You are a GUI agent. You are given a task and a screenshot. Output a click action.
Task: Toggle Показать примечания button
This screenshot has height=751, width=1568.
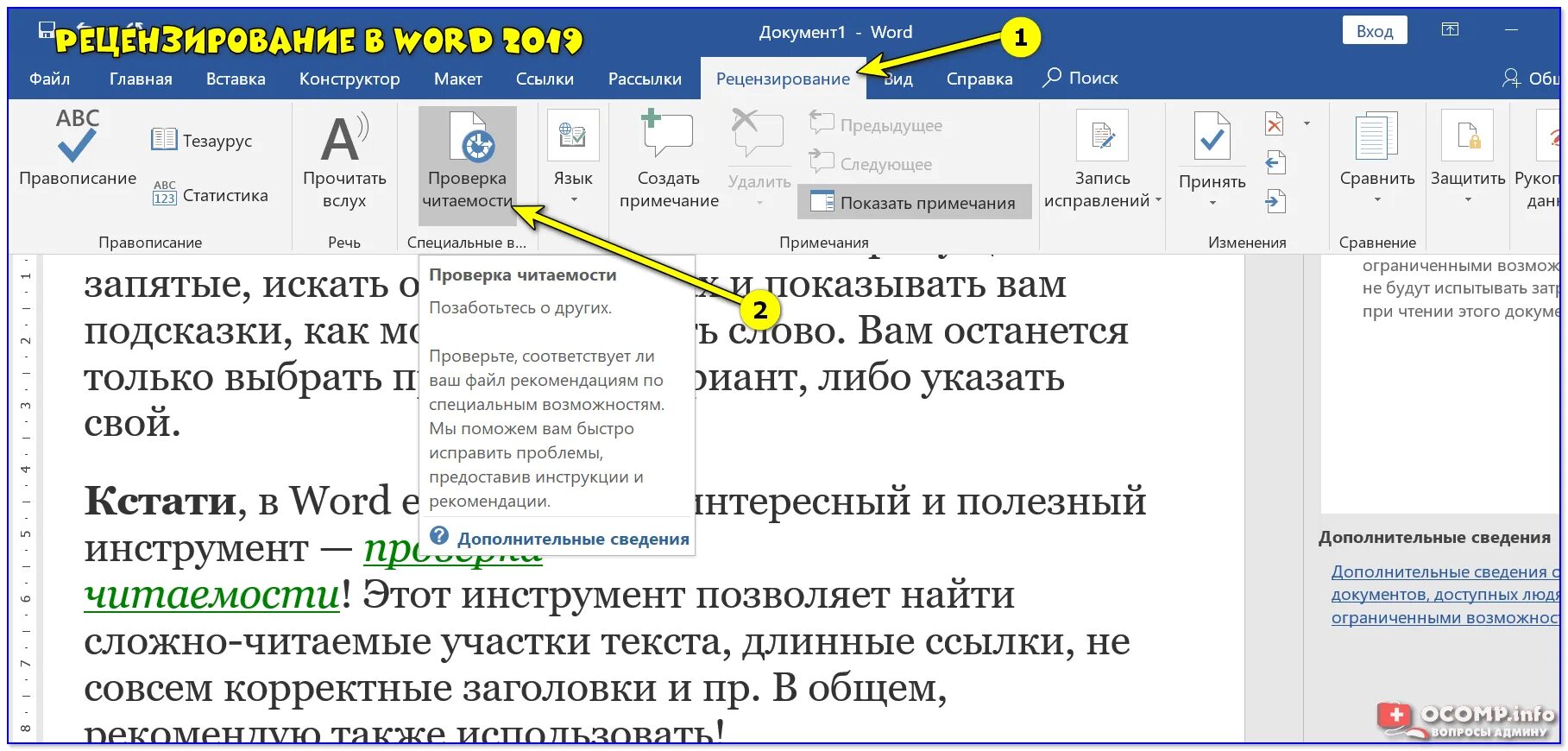(915, 202)
